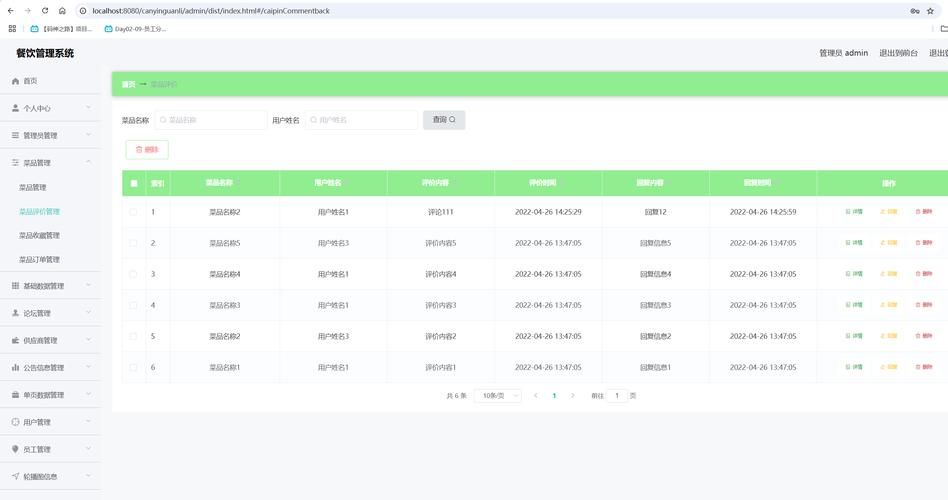Expand the 论坛管理 sidebar menu

pyautogui.click(x=50, y=313)
